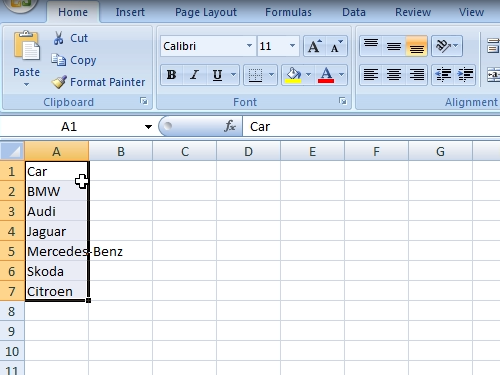Activate the Format Painter brush
500x375 pixels.
(x=59, y=82)
